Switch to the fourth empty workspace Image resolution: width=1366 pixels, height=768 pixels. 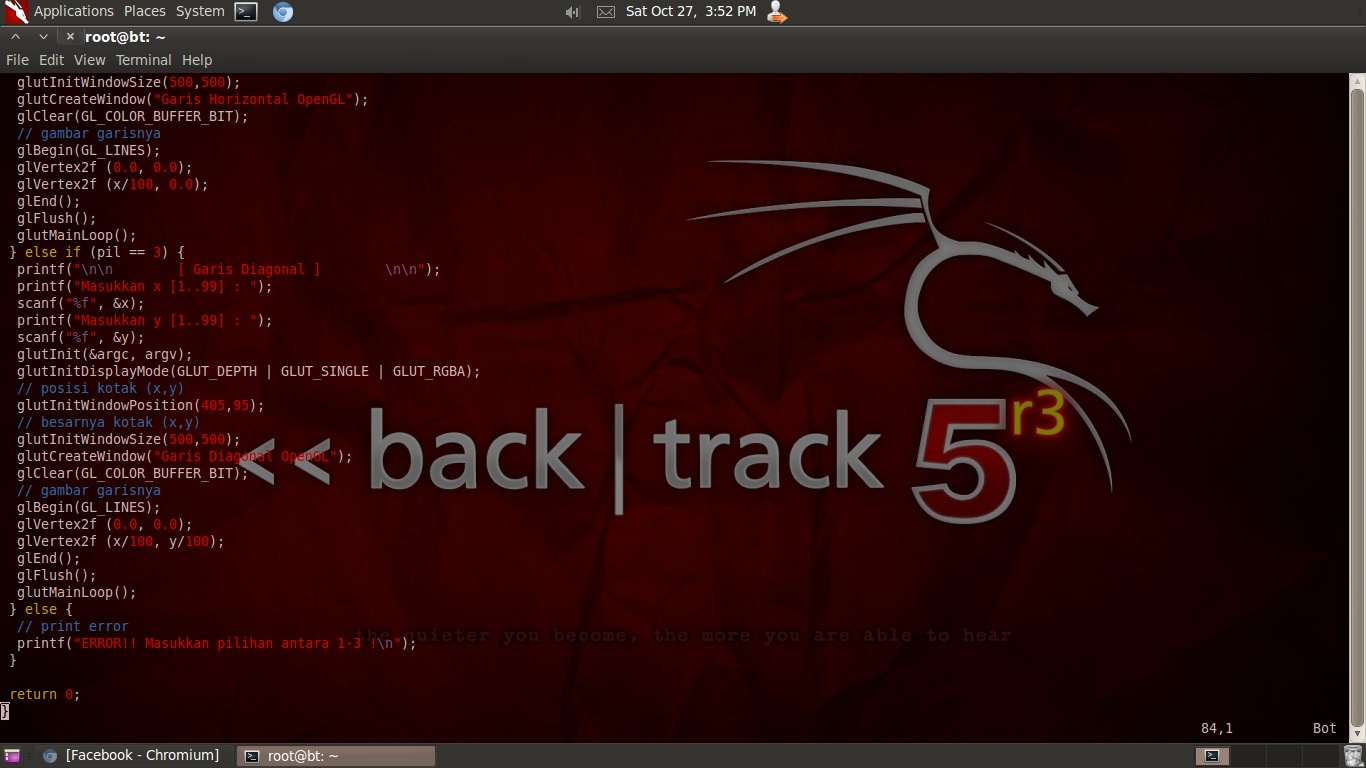click(x=1318, y=756)
